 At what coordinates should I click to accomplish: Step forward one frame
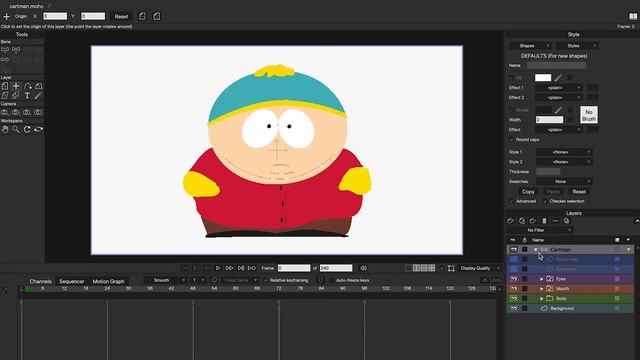[229, 268]
